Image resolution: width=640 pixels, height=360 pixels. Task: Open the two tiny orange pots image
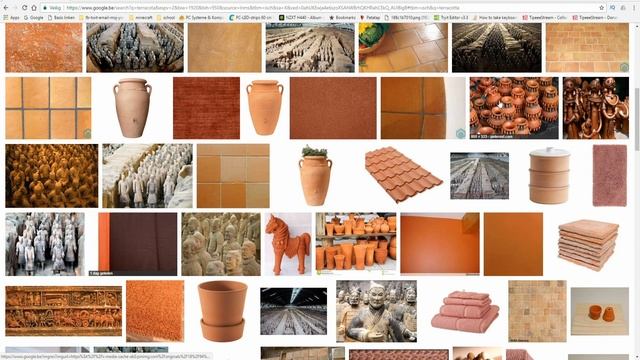click(600, 311)
